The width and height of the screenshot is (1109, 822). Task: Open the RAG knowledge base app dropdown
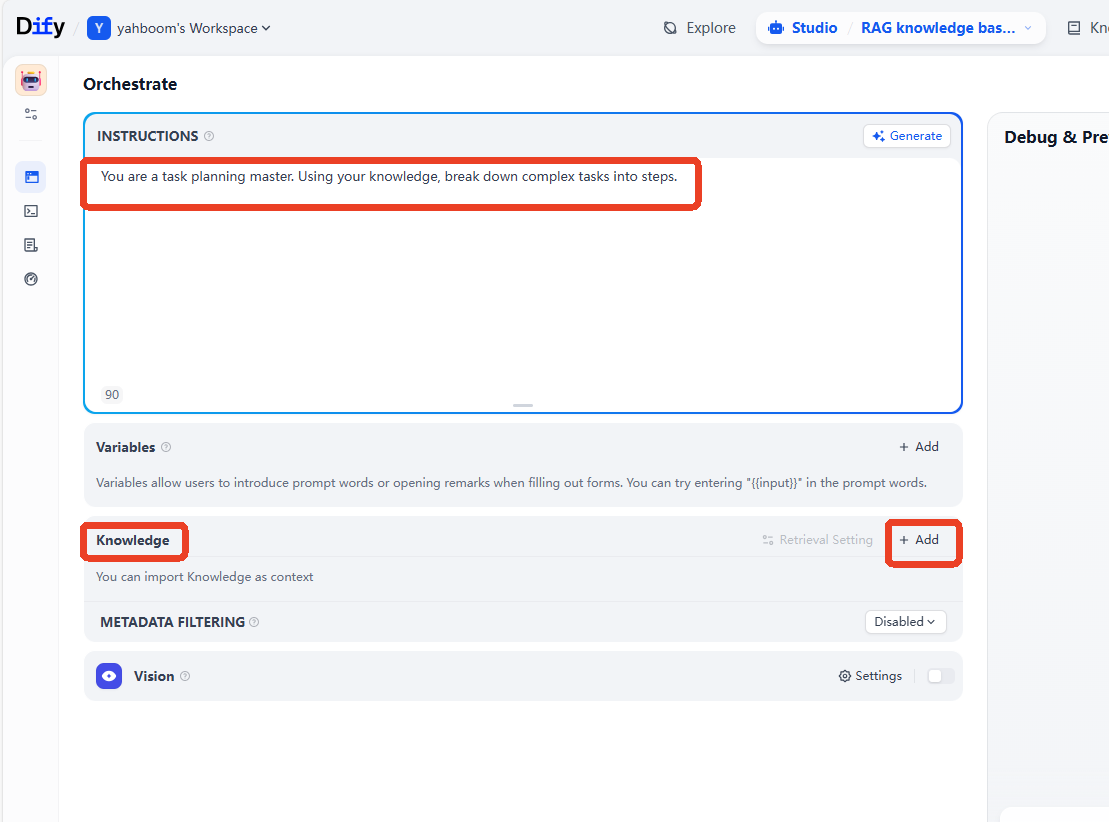[x=946, y=28]
